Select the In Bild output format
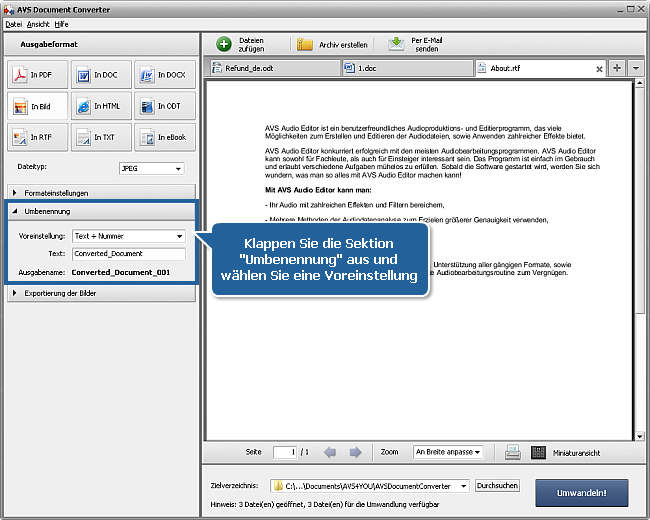This screenshot has width=650, height=520. pos(37,106)
